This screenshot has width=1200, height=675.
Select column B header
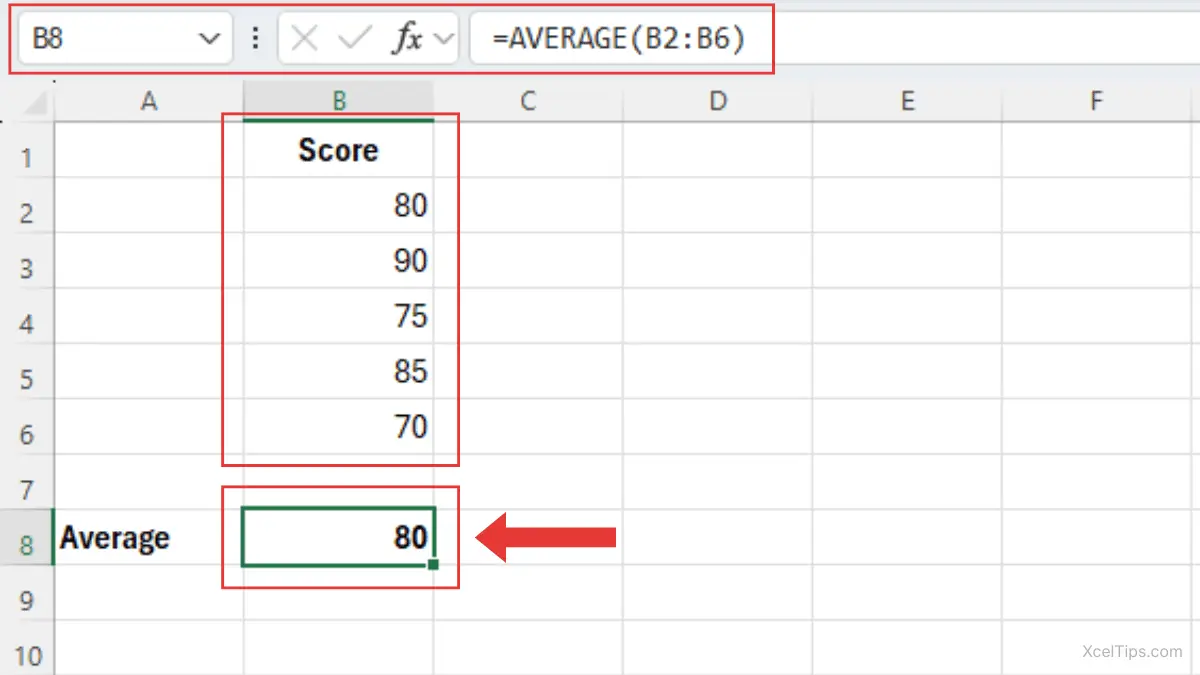point(338,100)
